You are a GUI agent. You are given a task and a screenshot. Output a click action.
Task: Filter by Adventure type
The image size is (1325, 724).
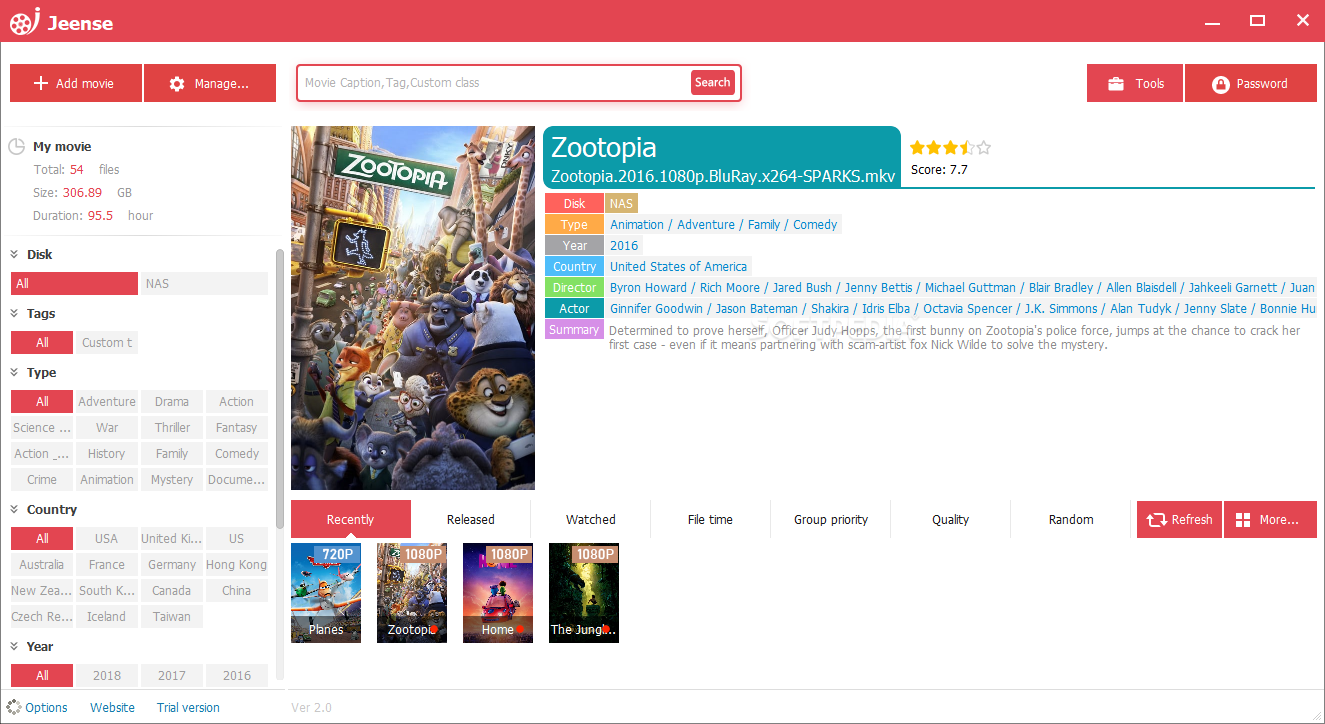click(x=107, y=402)
